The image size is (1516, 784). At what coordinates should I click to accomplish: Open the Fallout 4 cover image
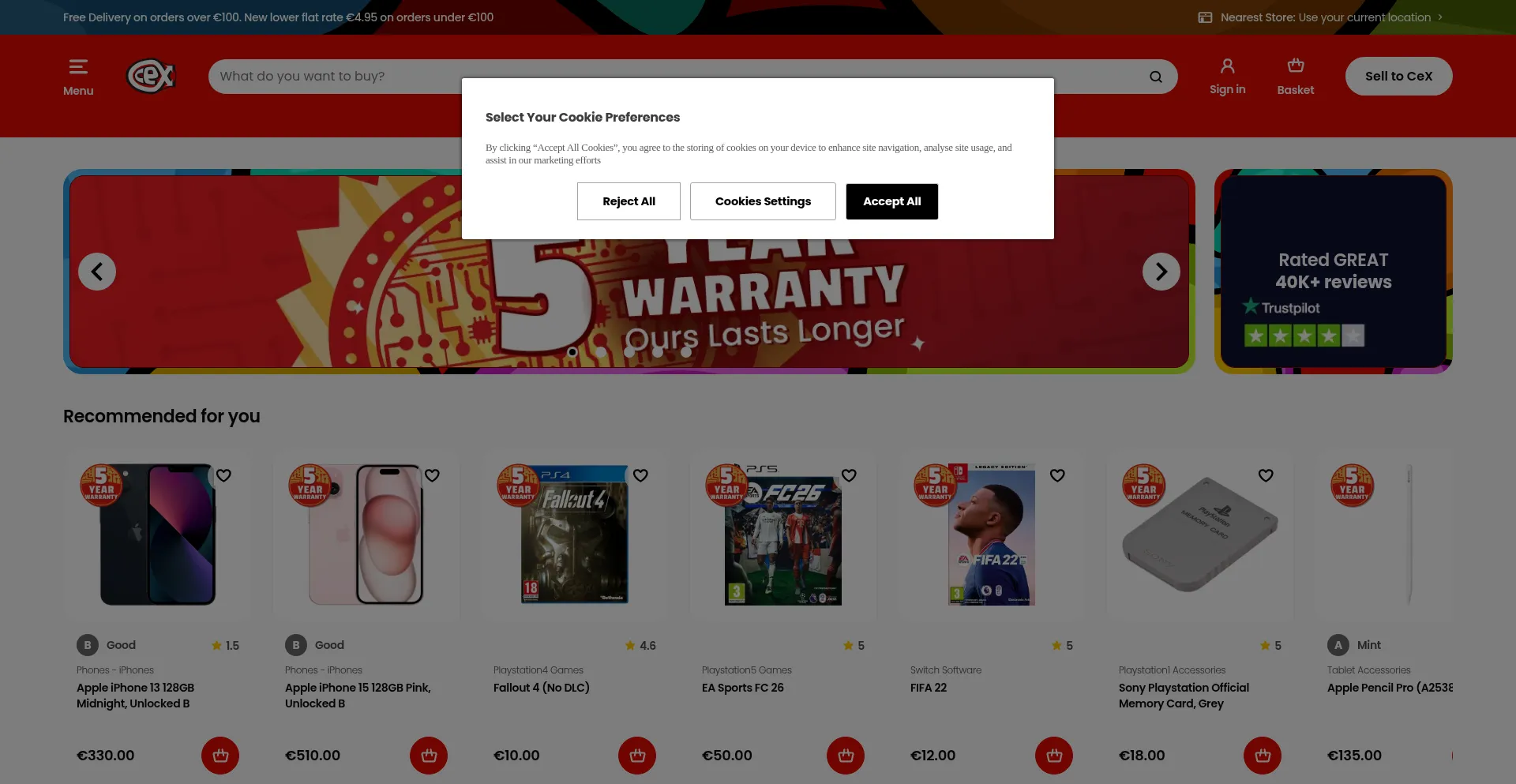pos(575,535)
